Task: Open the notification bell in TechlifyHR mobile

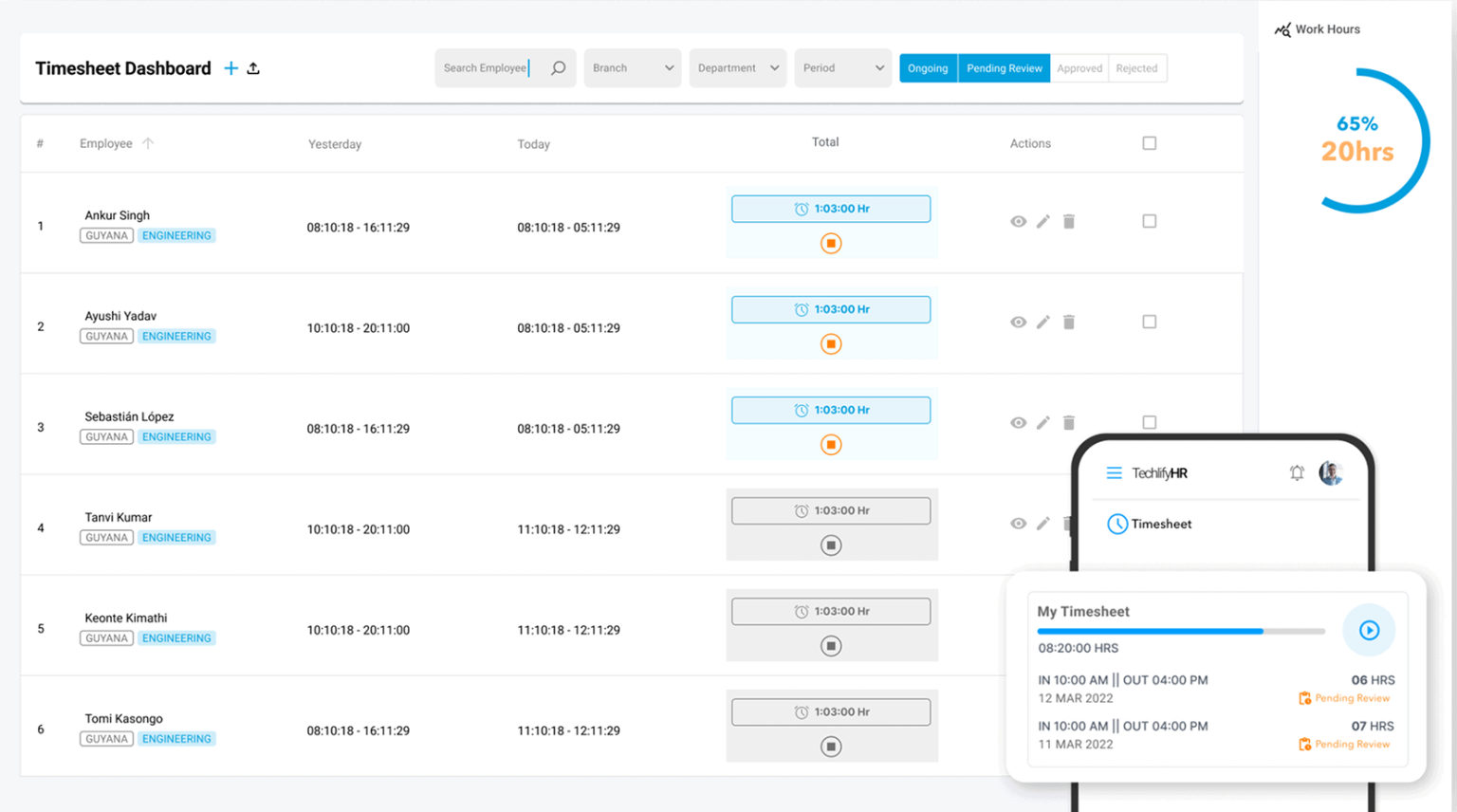Action: 1297,472
